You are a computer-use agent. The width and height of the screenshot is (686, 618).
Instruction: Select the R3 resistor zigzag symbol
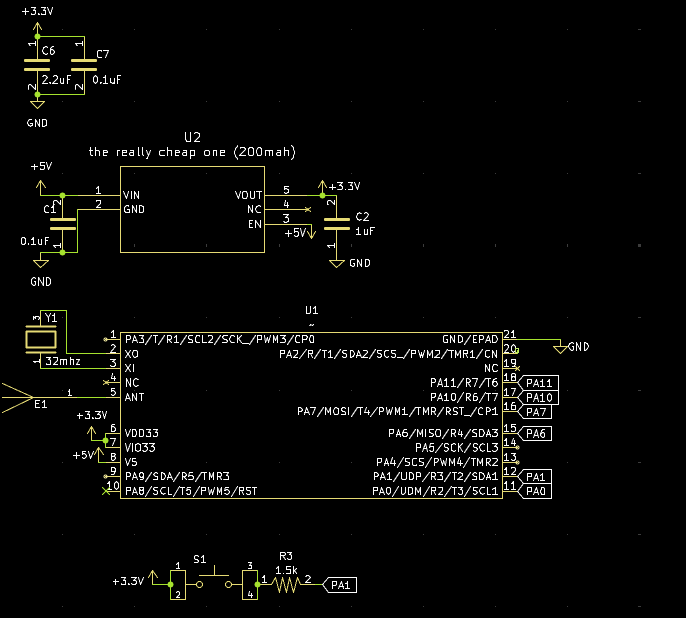coord(286,584)
